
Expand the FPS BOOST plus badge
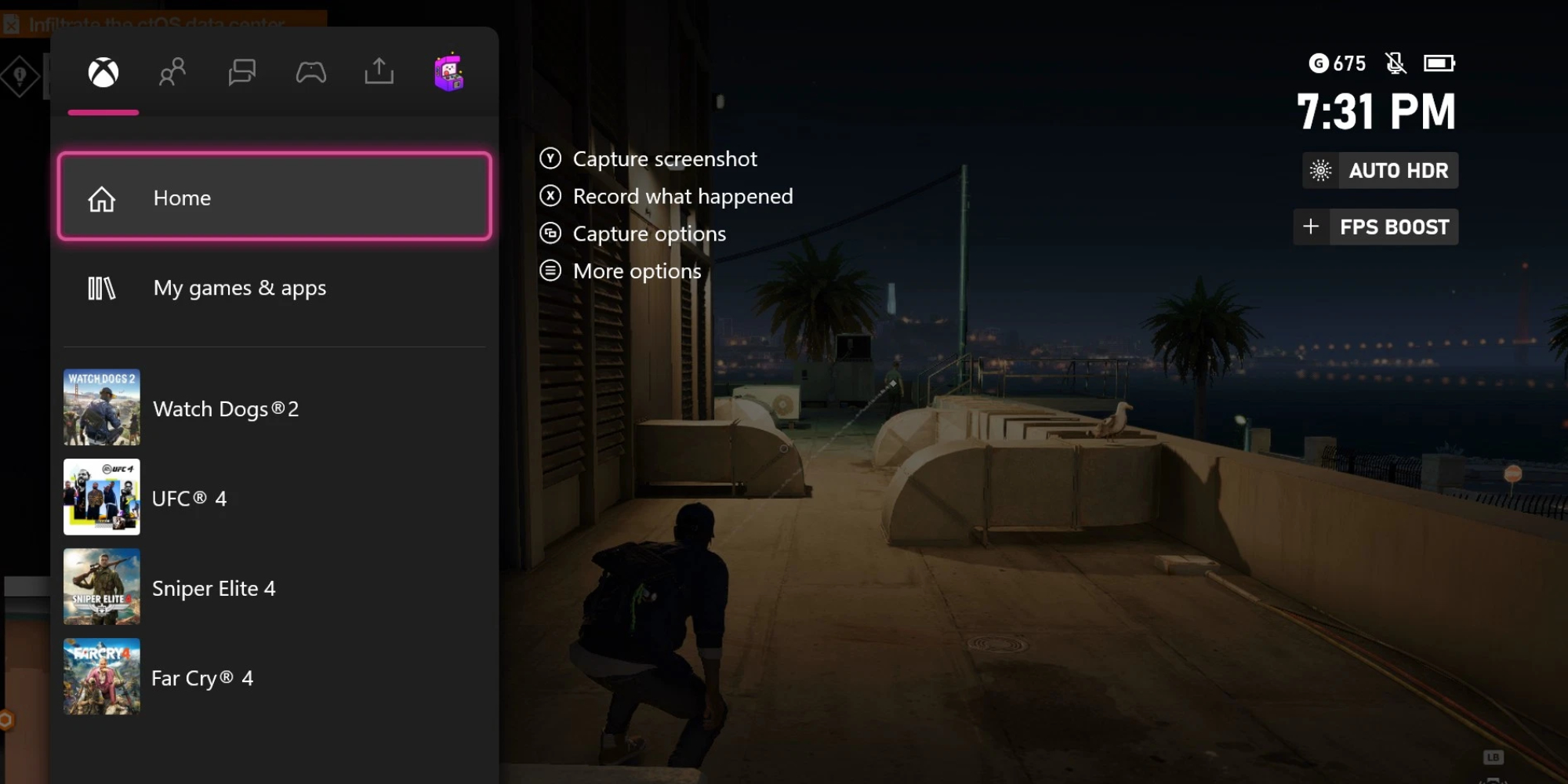point(1376,227)
